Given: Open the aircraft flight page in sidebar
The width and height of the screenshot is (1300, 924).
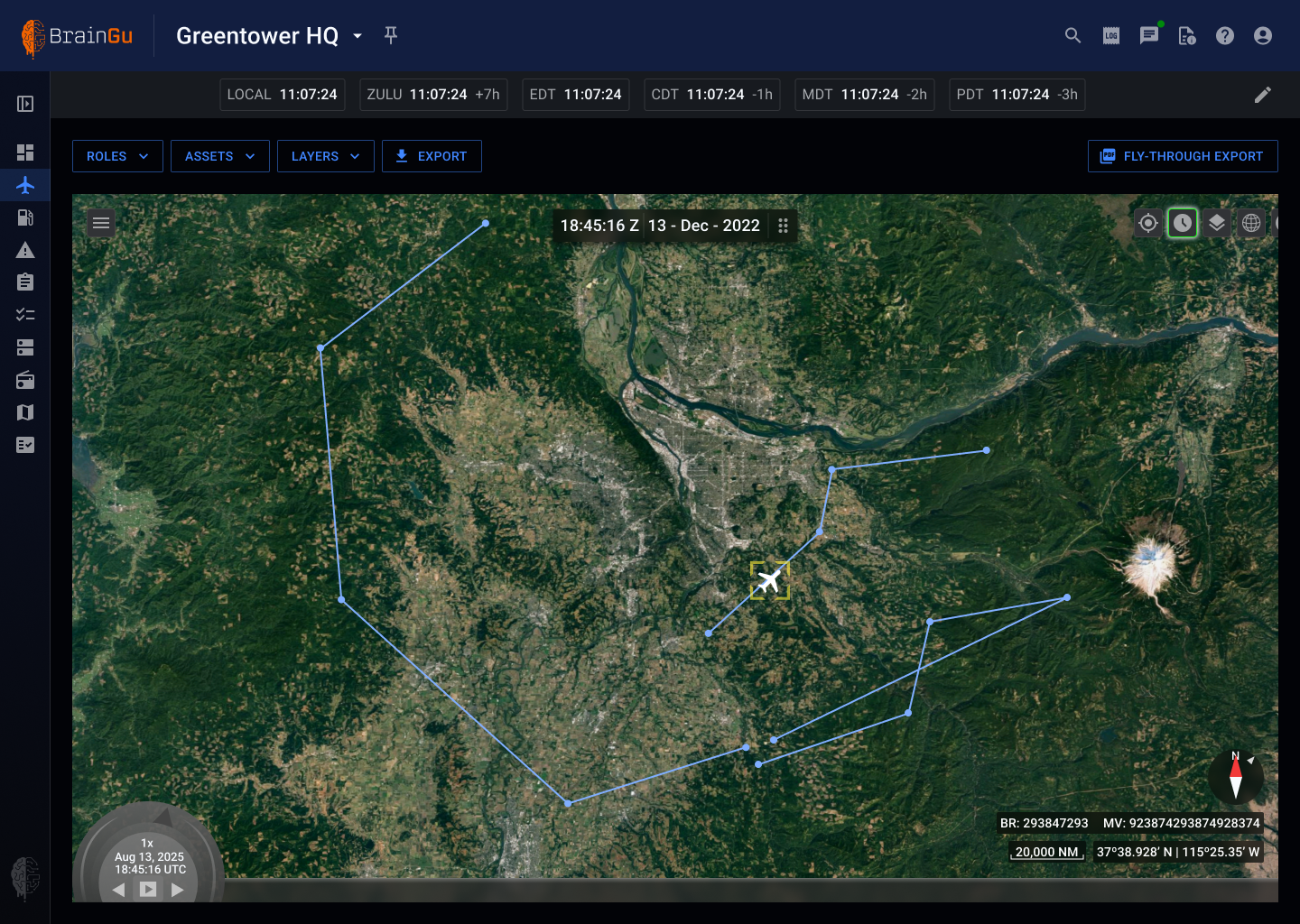Looking at the screenshot, I should click(25, 186).
